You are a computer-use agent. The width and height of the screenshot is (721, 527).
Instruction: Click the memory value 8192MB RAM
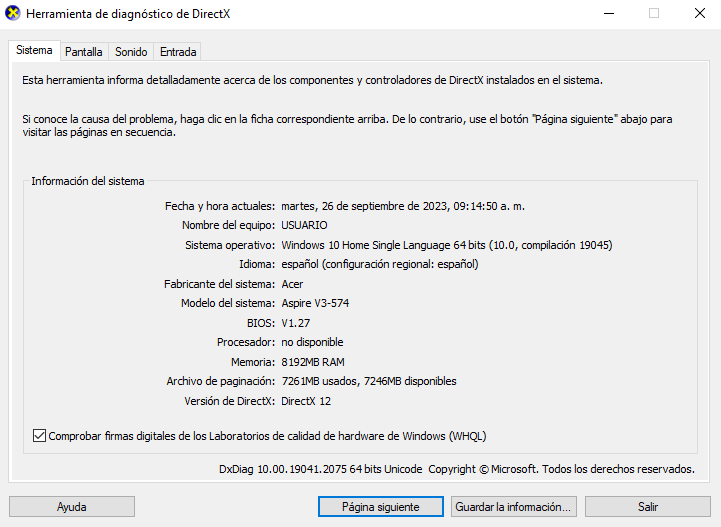(x=313, y=362)
